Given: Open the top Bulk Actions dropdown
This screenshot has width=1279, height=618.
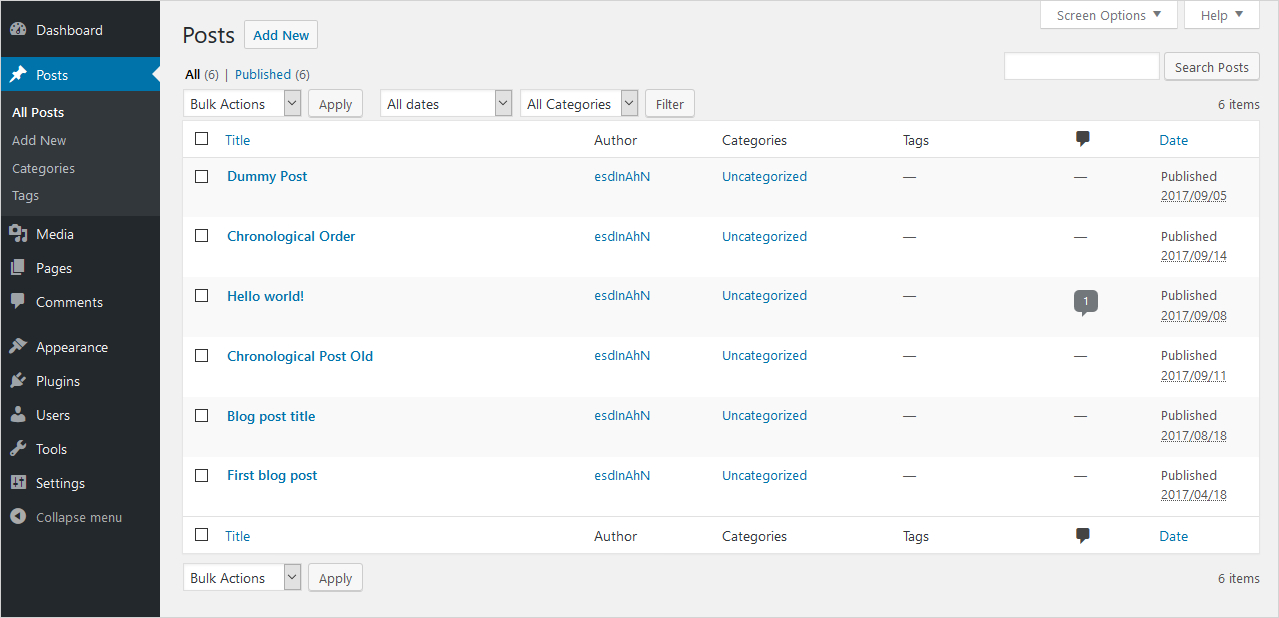Looking at the screenshot, I should (242, 104).
